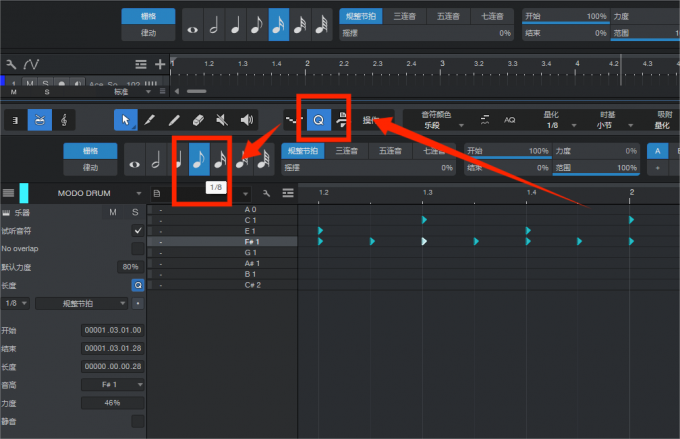Open the MODO DRUM instrument dropdown
The height and width of the screenshot is (439, 680).
(x=139, y=193)
